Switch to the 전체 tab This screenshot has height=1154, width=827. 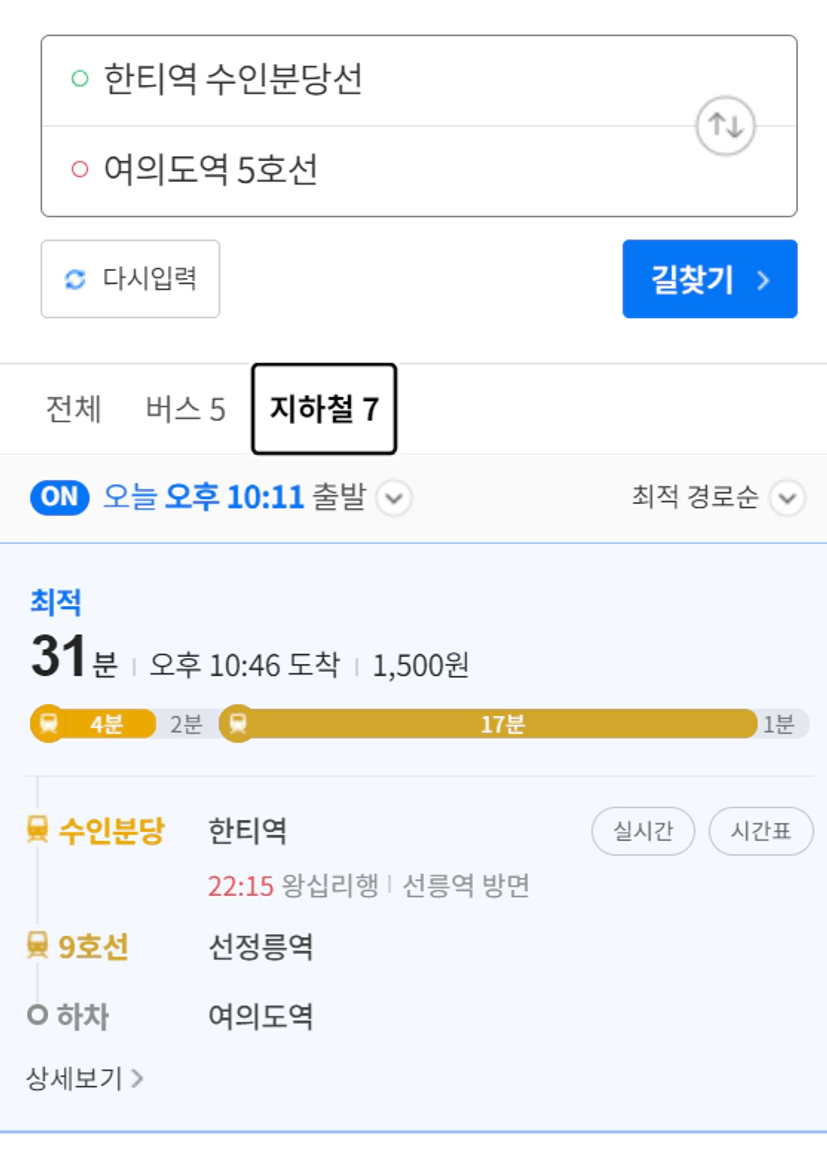pos(74,409)
